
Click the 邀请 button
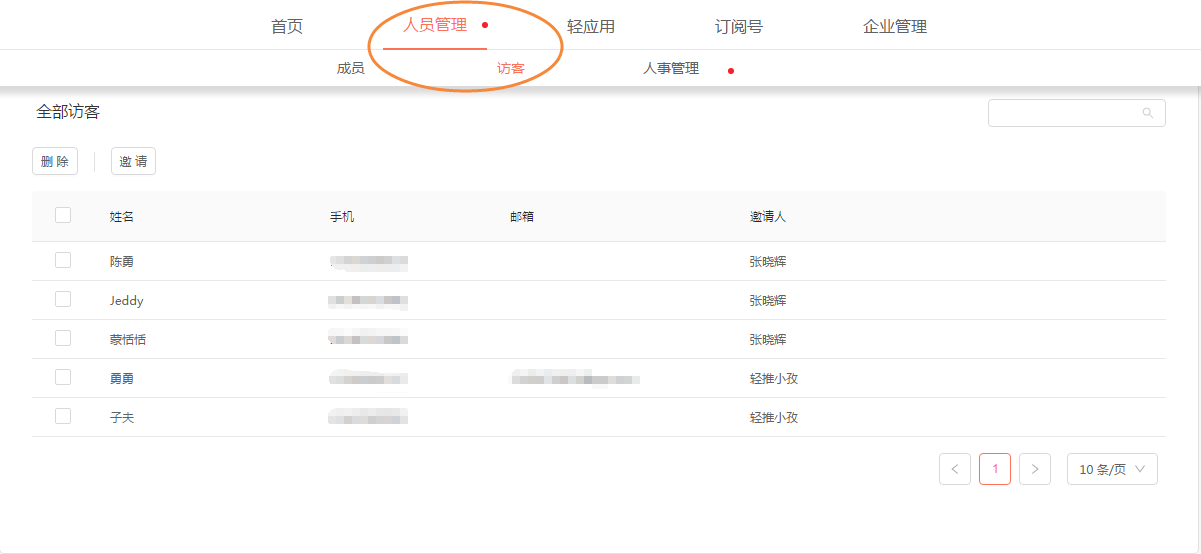coord(133,161)
